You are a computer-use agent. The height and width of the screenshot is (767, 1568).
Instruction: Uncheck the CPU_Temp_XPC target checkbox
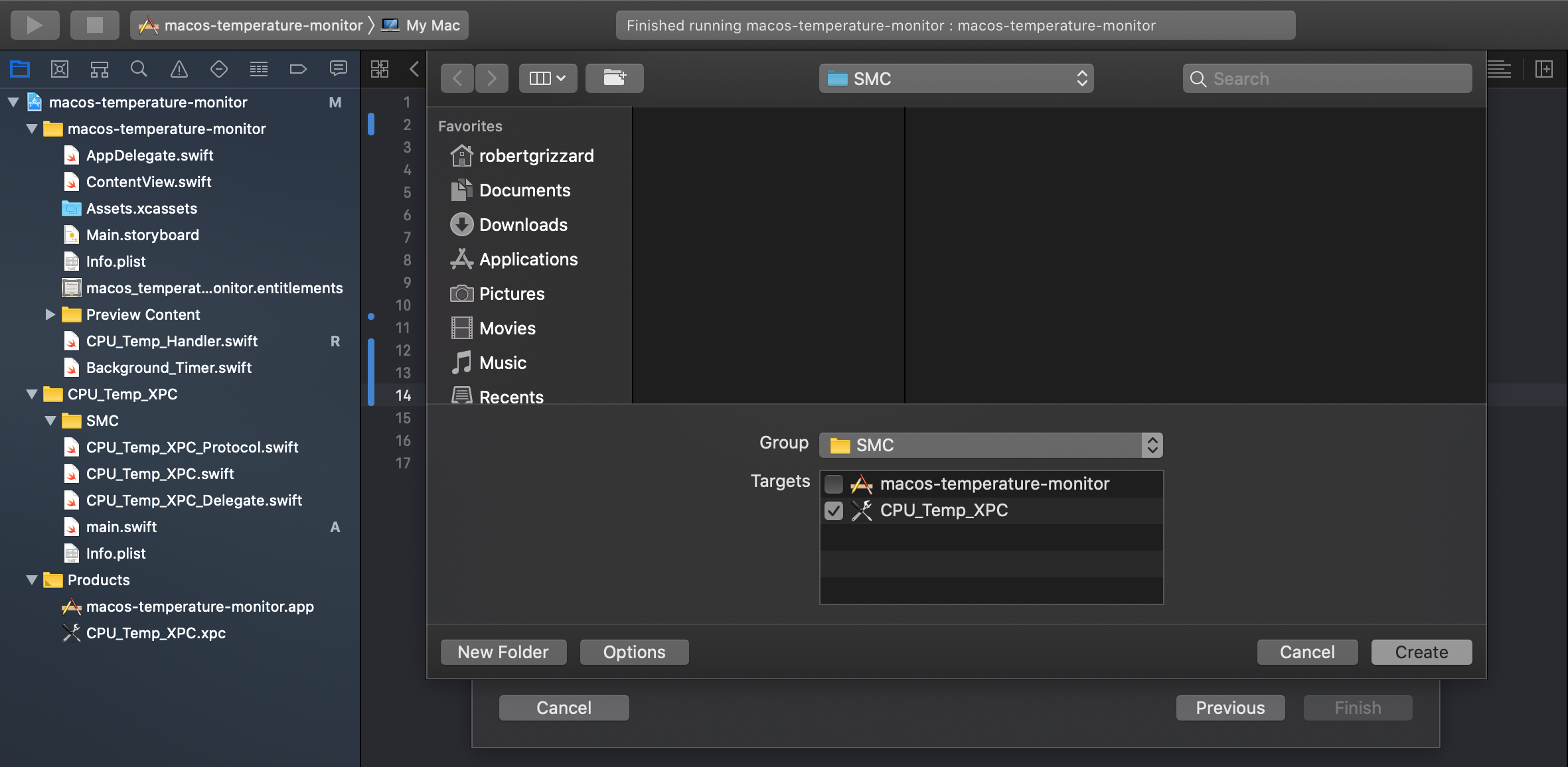pyautogui.click(x=834, y=511)
